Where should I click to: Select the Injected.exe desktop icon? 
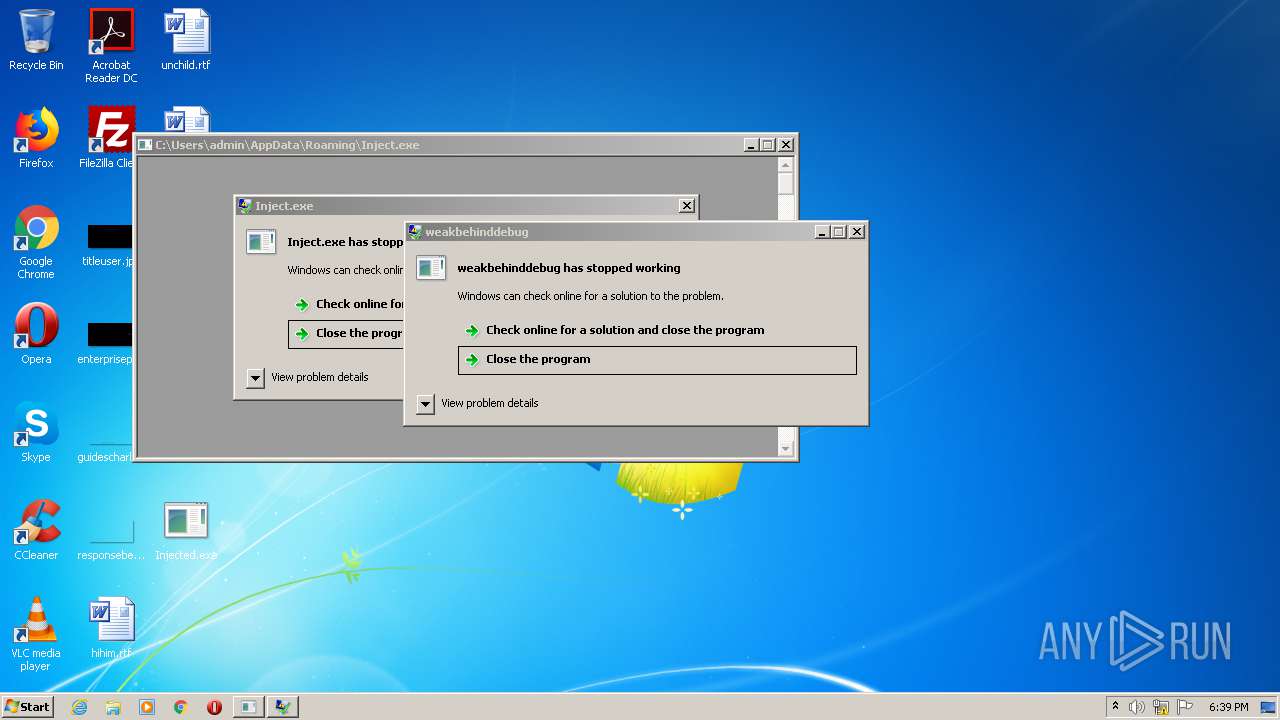(x=186, y=530)
